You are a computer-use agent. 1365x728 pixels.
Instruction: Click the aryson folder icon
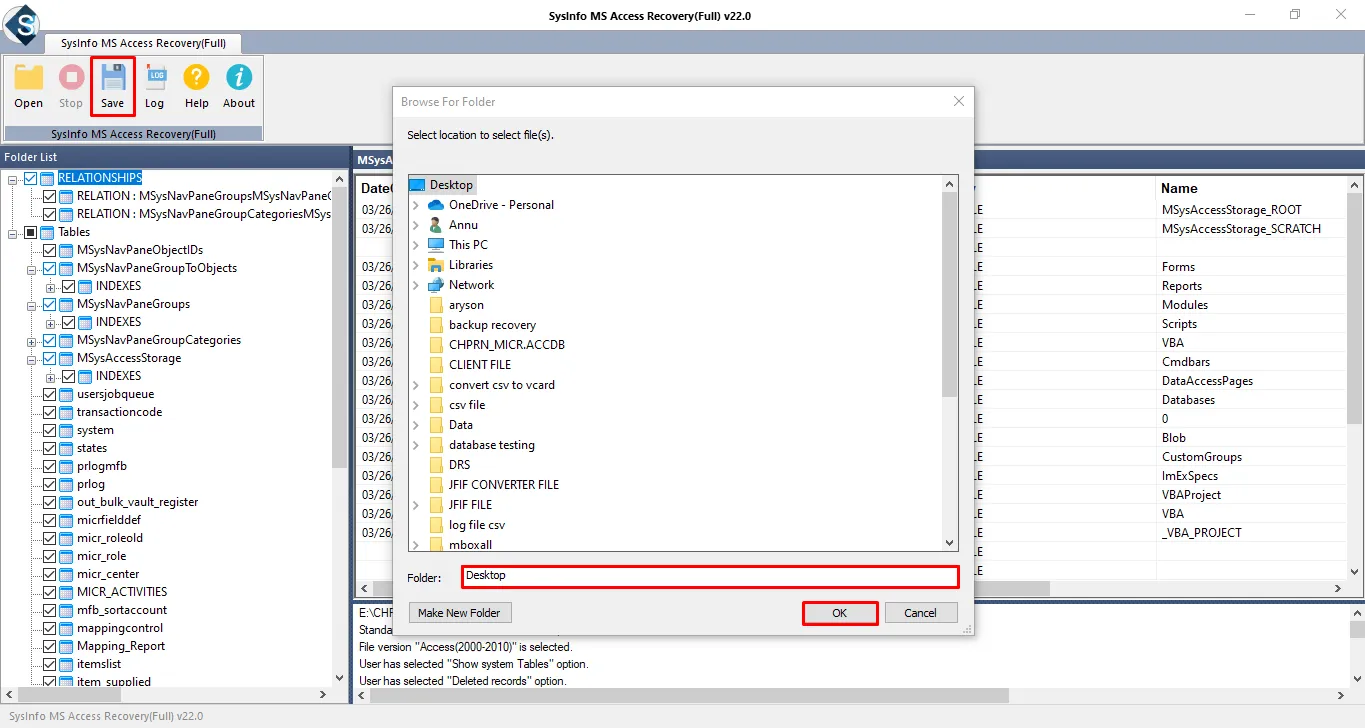point(435,305)
